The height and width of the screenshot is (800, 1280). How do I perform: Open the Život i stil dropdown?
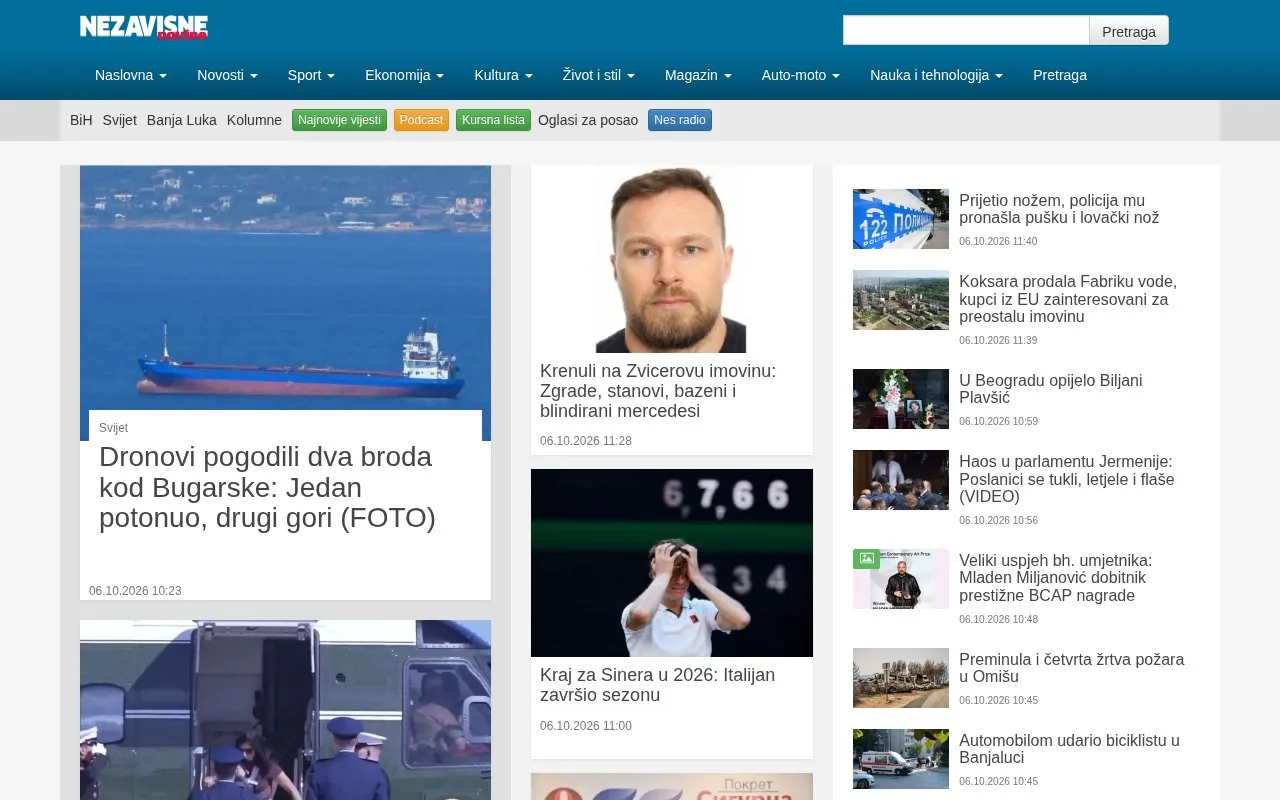click(599, 75)
